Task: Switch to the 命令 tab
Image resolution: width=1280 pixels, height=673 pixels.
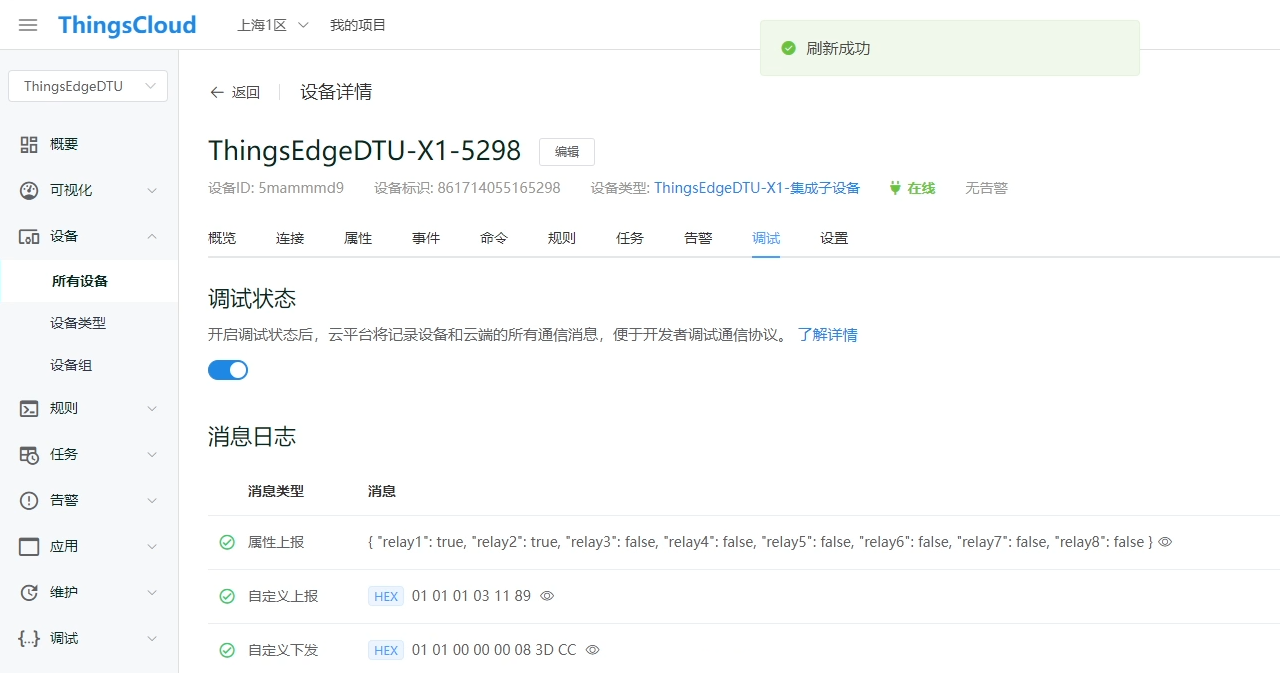Action: [x=494, y=238]
